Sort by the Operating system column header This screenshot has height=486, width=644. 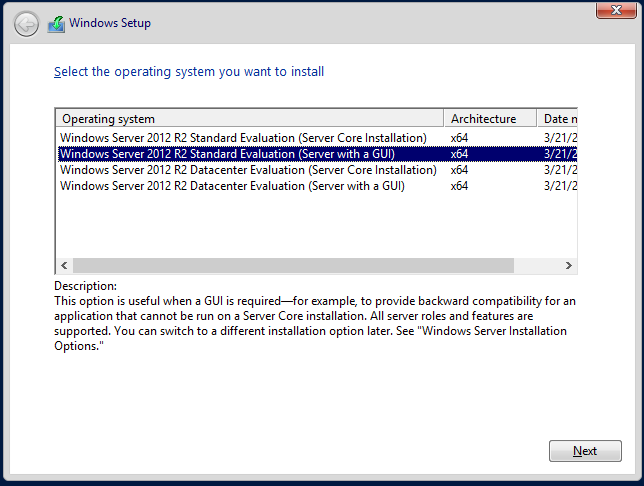click(x=250, y=119)
